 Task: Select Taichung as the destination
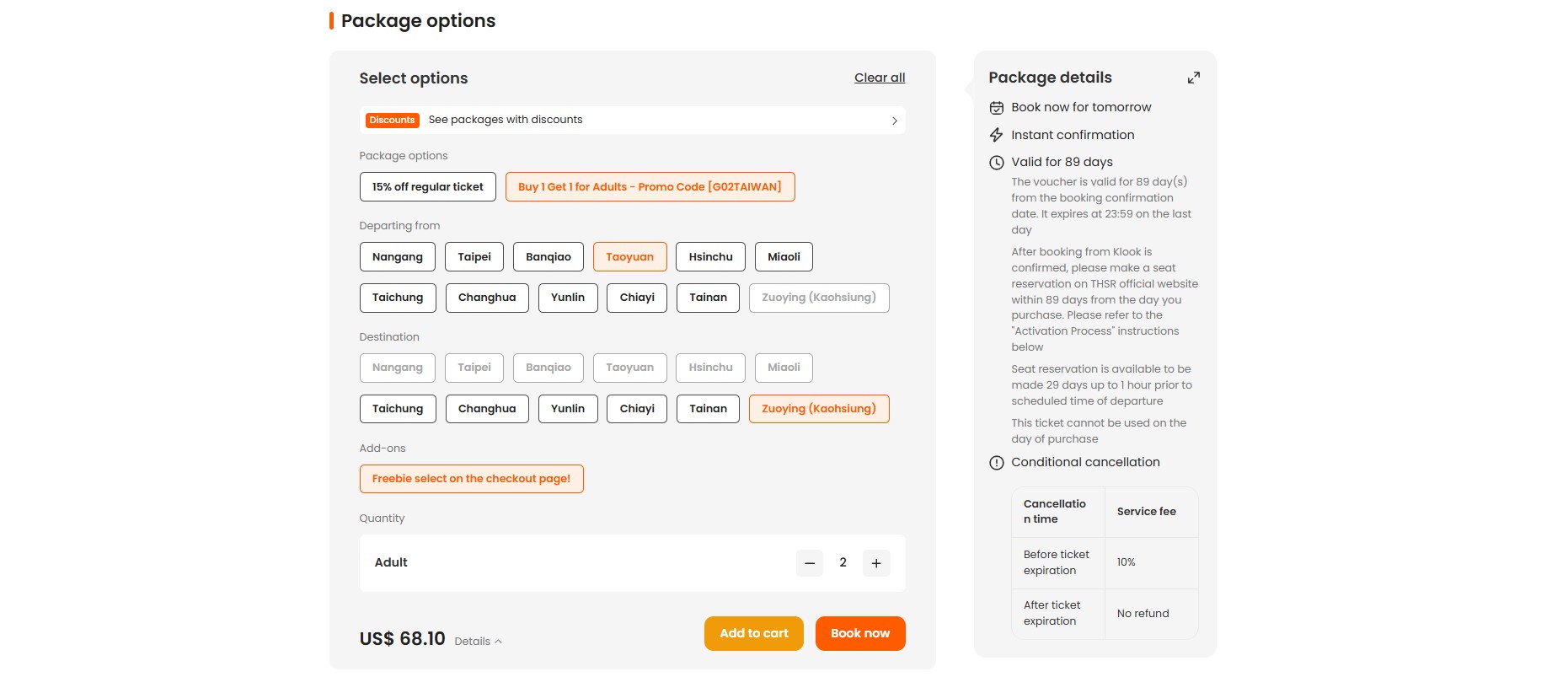(397, 409)
